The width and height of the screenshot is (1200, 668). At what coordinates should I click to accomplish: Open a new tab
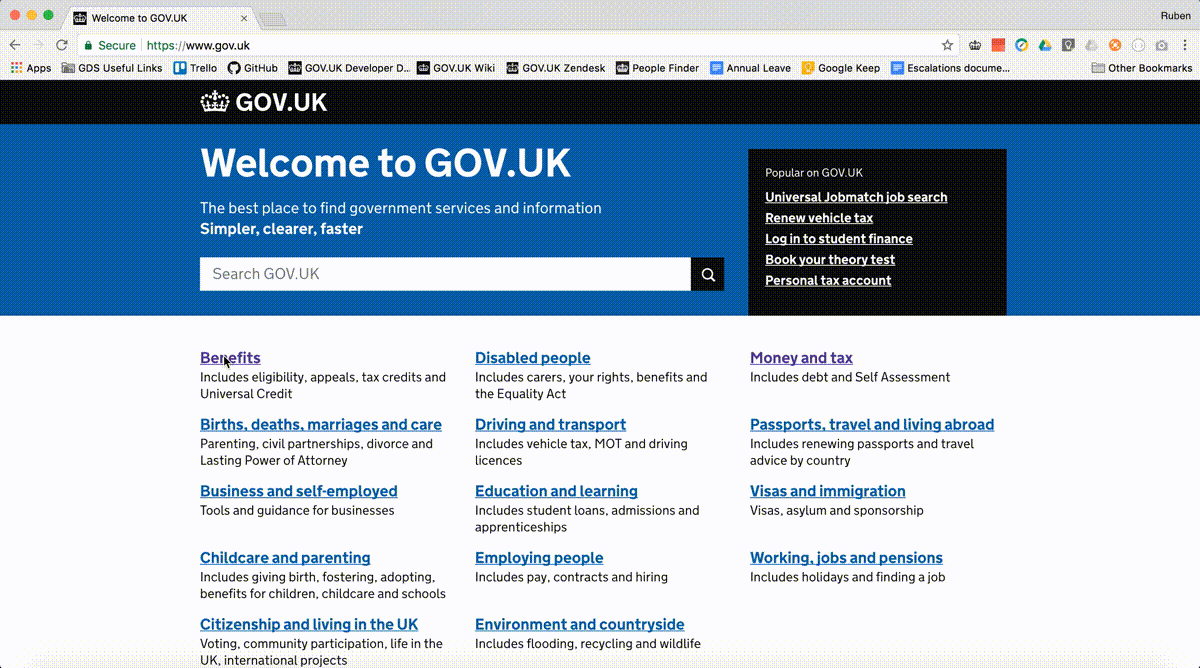(273, 19)
